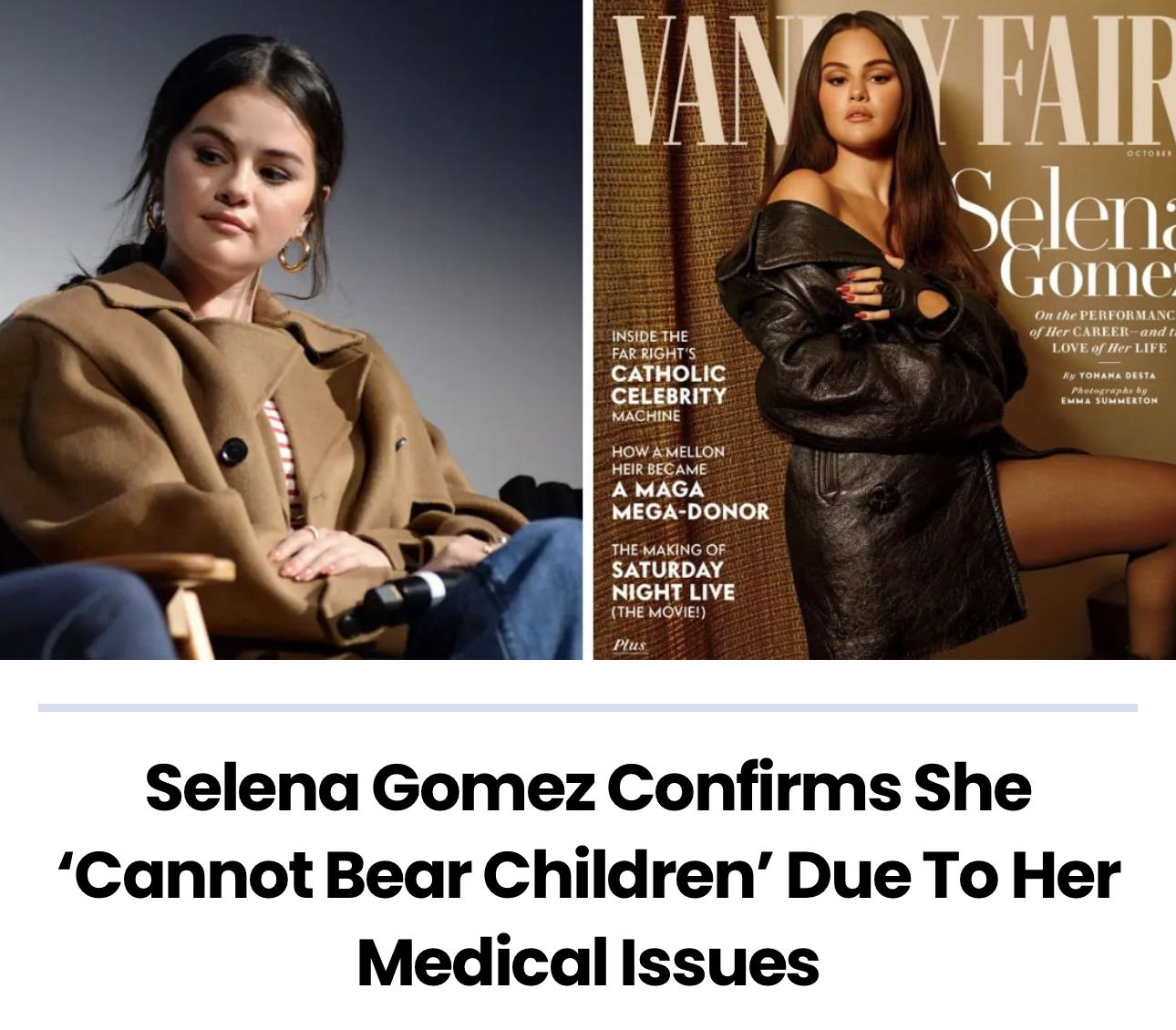1176x1030 pixels.
Task: Click the grey divider line above headline
Action: (x=588, y=707)
